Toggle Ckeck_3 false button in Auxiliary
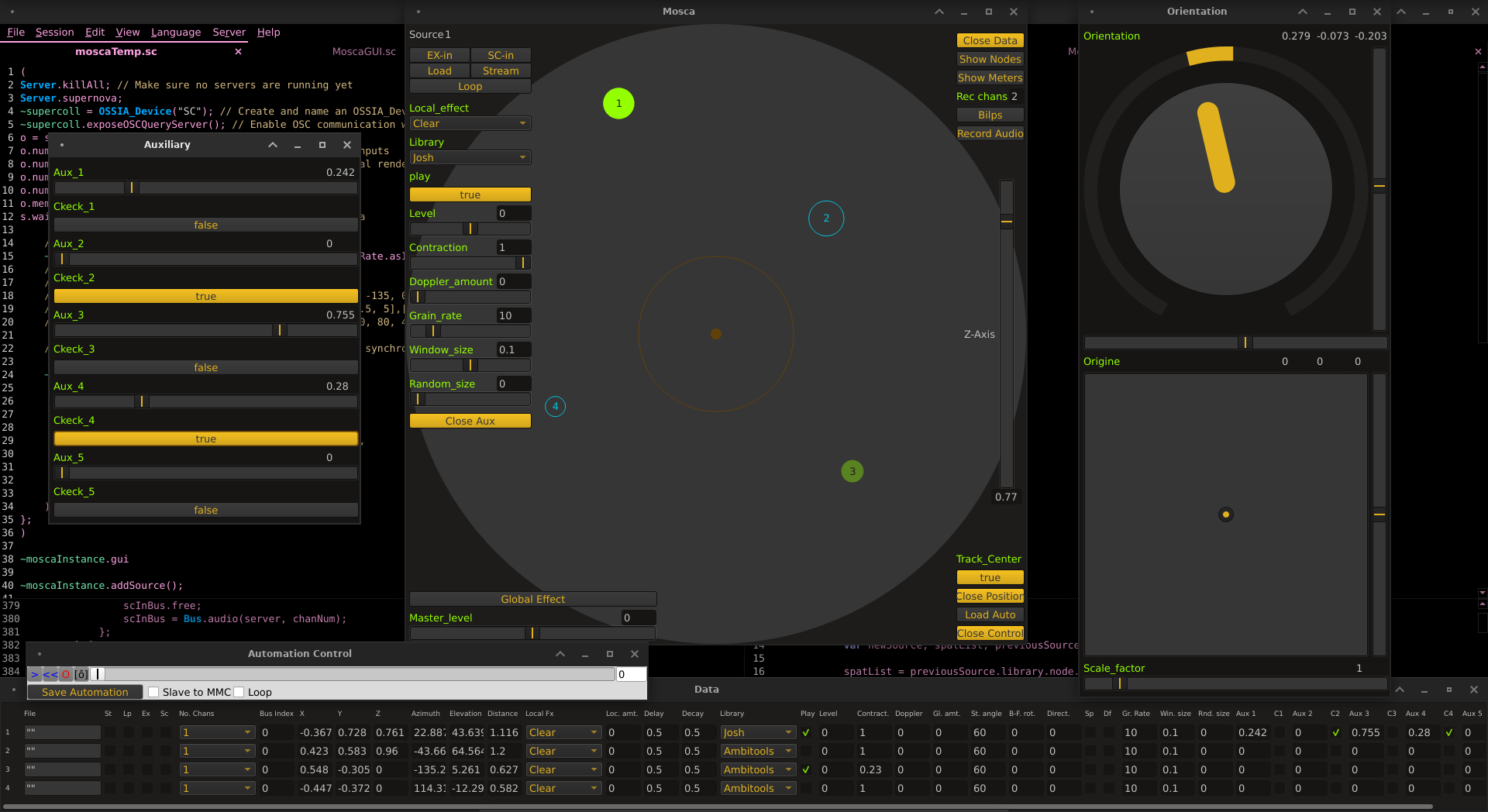This screenshot has height=812, width=1488. (x=206, y=367)
